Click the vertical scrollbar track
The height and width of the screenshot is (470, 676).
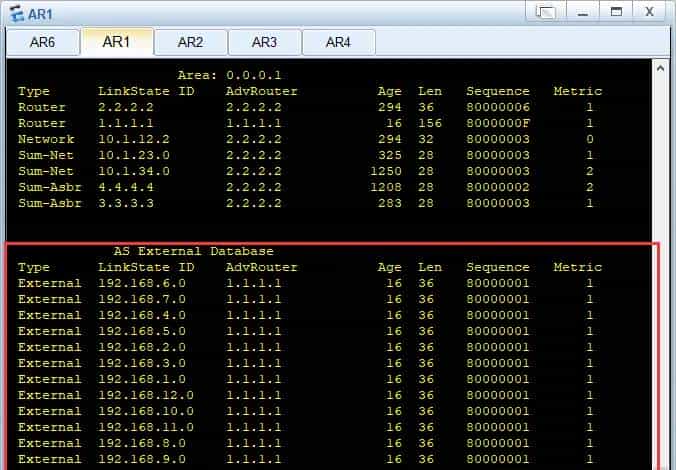[x=661, y=300]
